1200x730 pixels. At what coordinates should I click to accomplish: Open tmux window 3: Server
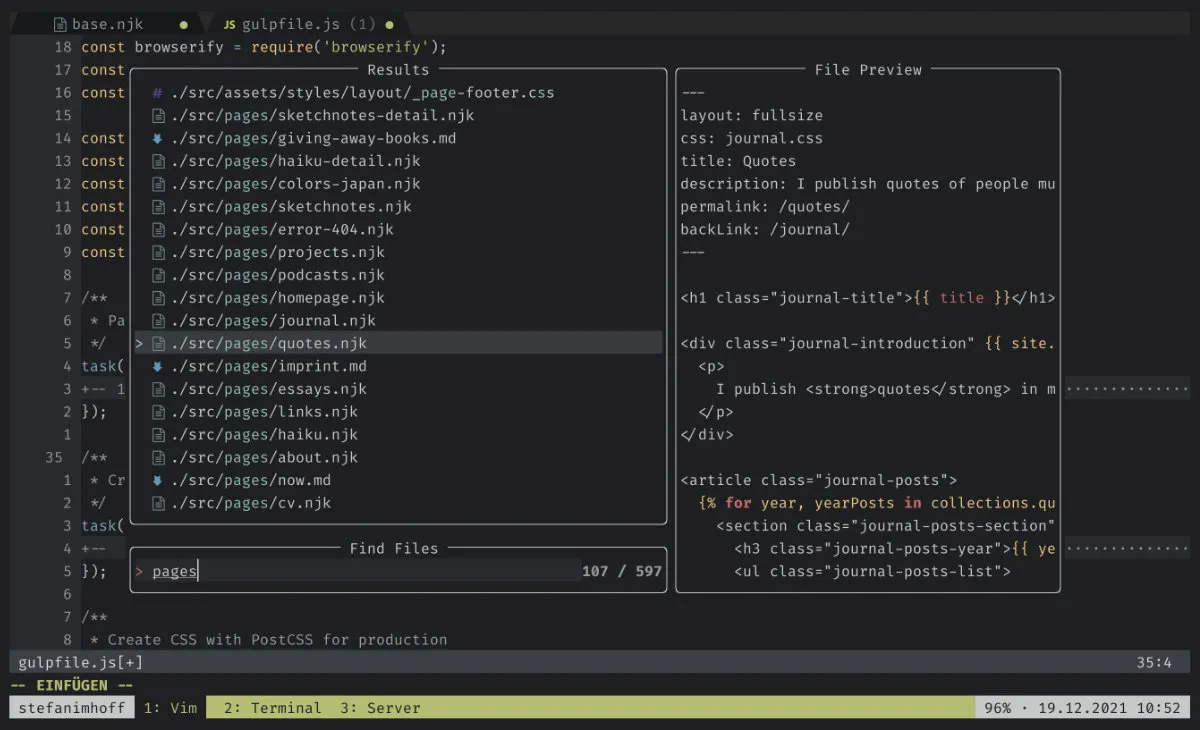point(380,708)
